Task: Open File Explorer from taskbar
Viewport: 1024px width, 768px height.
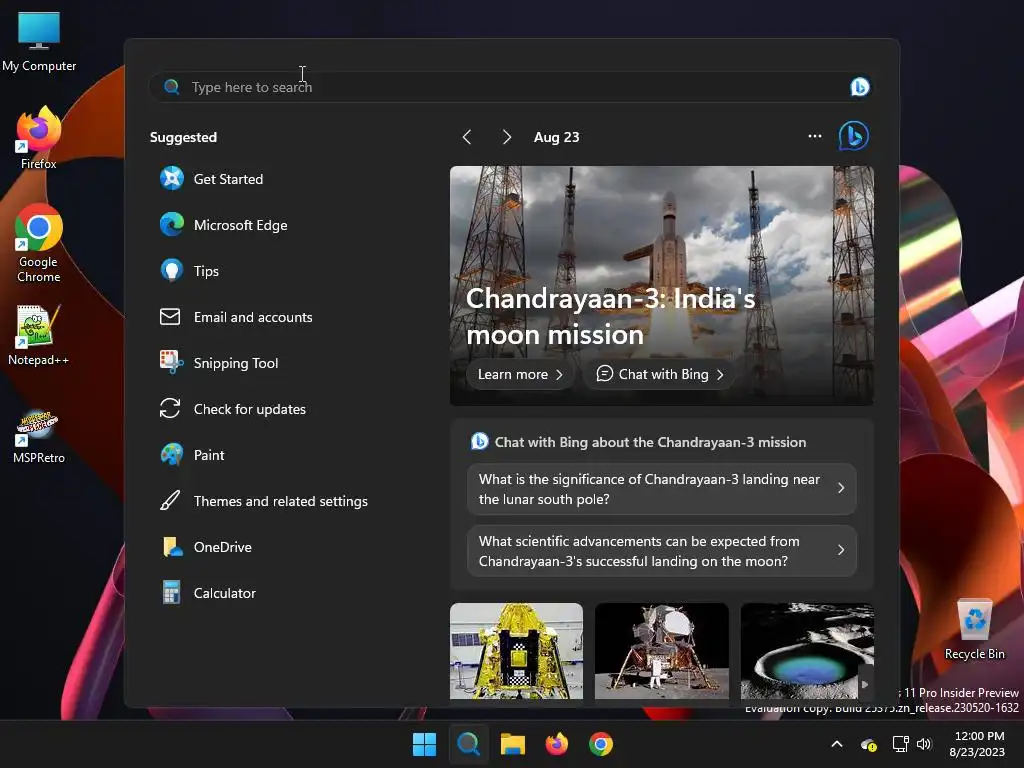Action: point(513,744)
